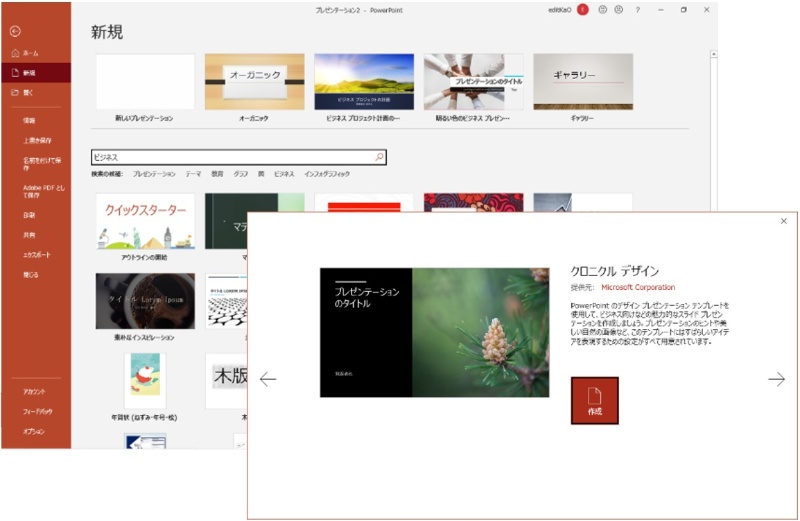This screenshot has width=800, height=521.
Task: Select the 新規 (New) sidebar item
Action: (36, 73)
